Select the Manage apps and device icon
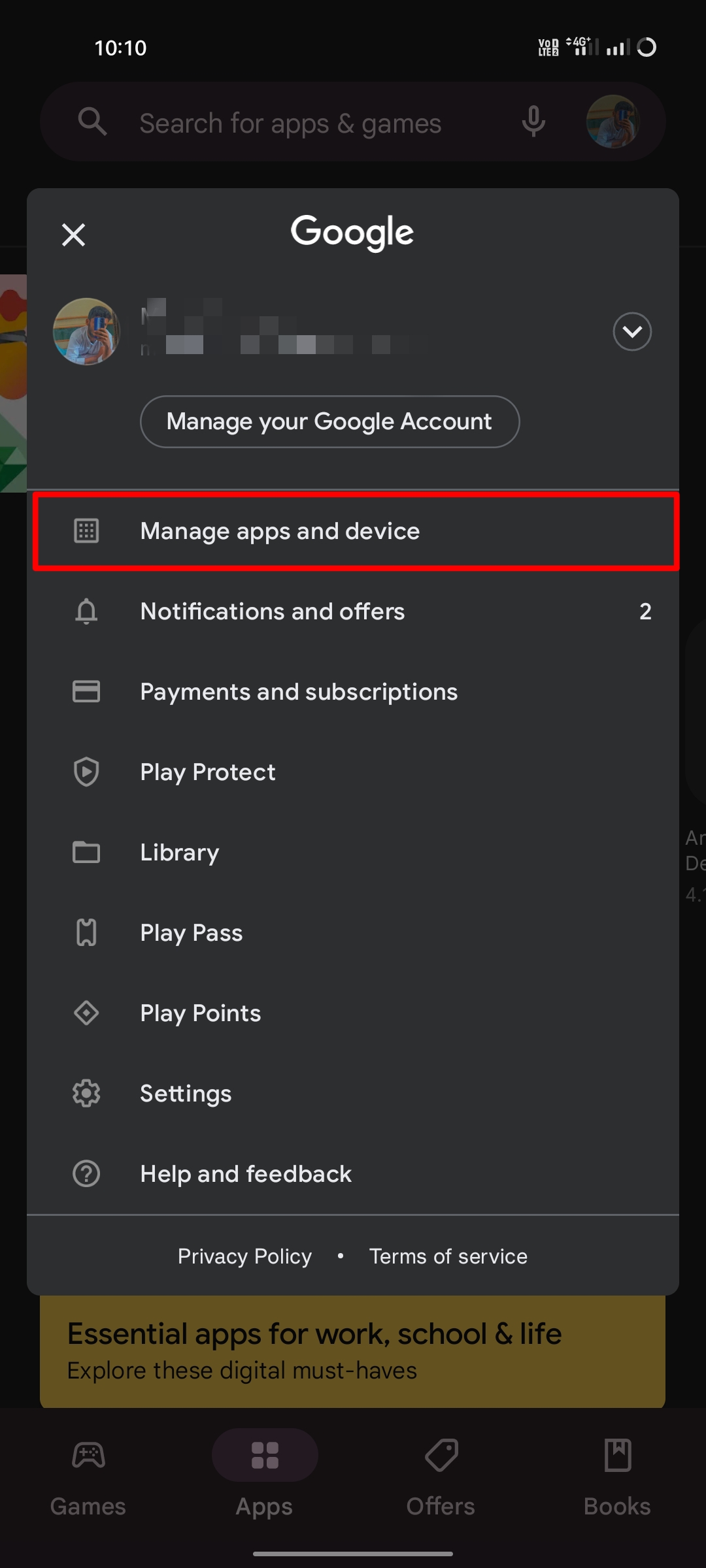Screen dimensions: 706x1568 (86, 531)
